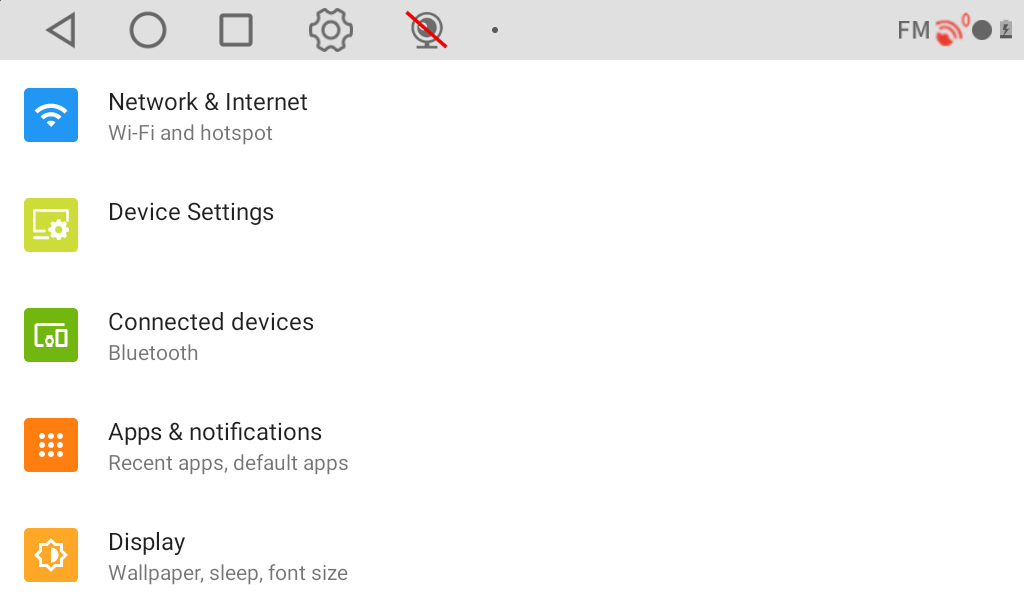The image size is (1024, 600).
Task: Toggle the crossed-out webcam icon
Action: 427,30
